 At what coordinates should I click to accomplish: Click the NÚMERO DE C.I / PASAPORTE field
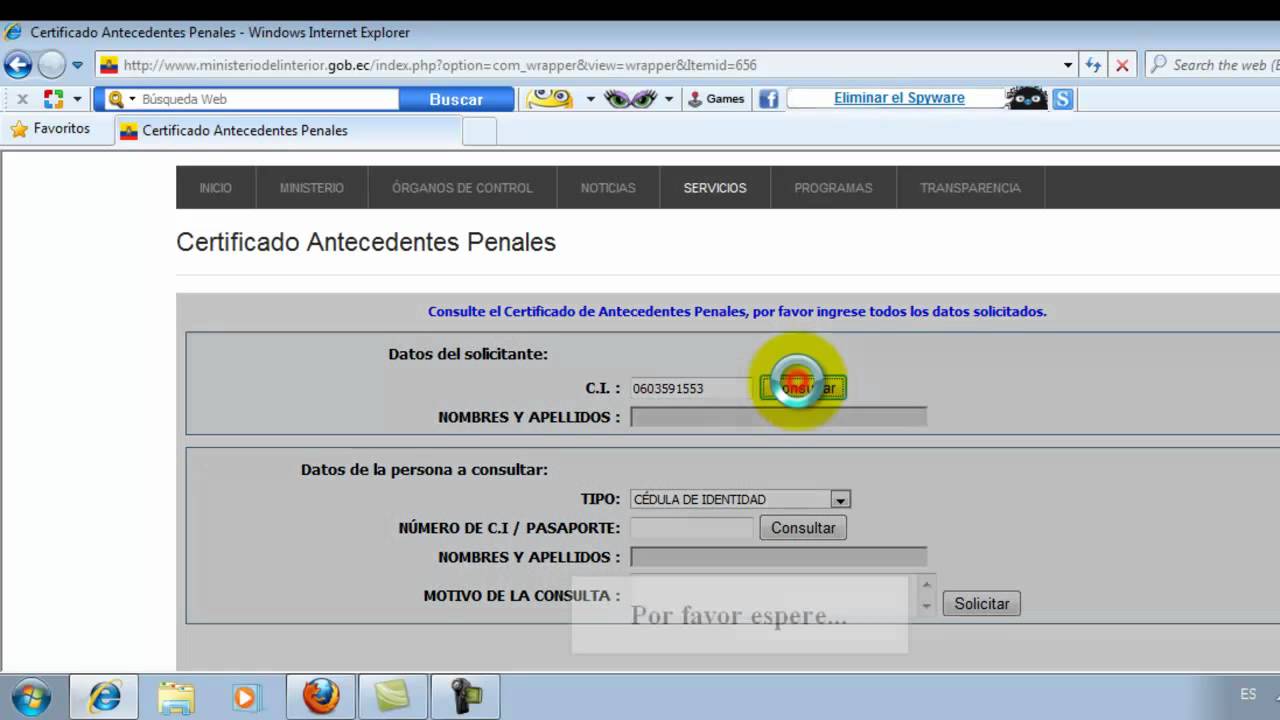[691, 528]
